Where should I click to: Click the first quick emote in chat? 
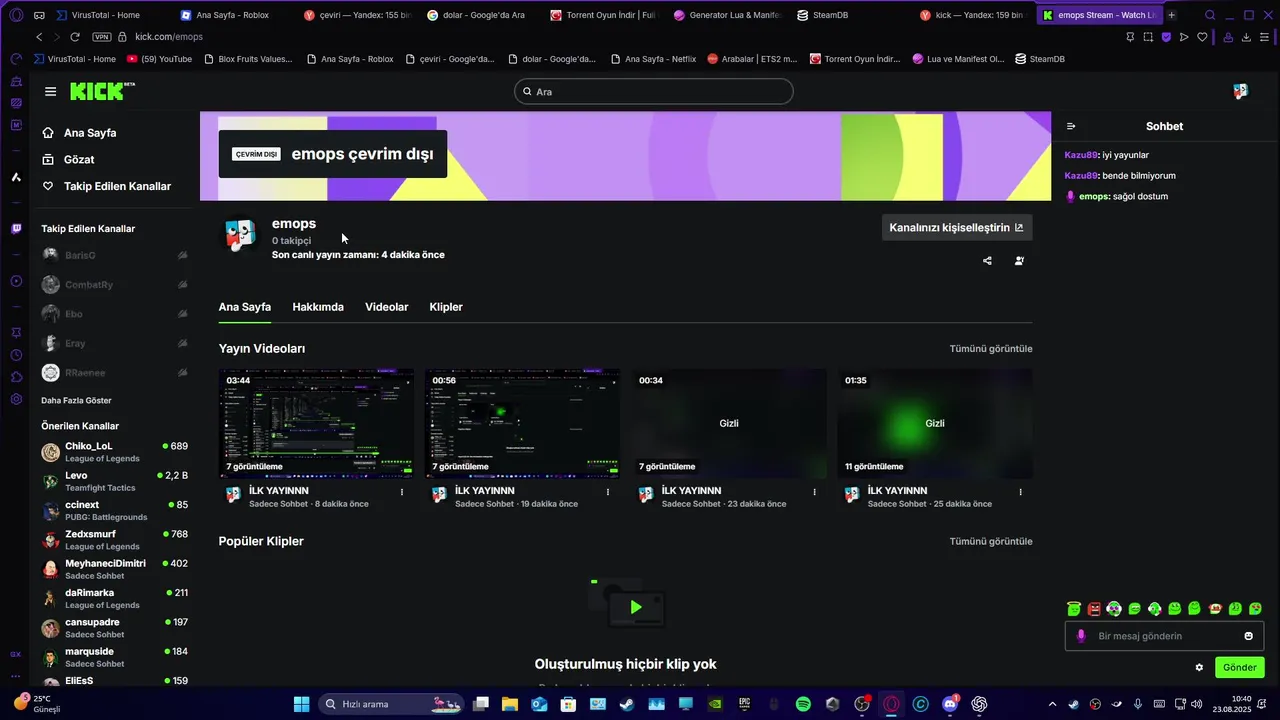click(x=1074, y=608)
